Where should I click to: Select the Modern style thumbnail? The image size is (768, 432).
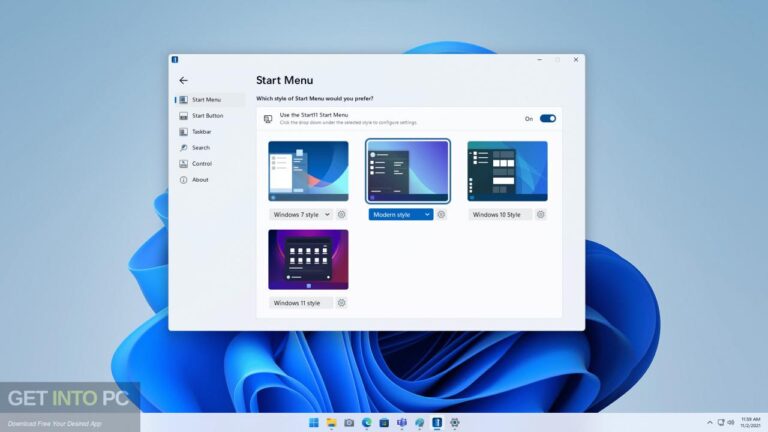click(408, 171)
